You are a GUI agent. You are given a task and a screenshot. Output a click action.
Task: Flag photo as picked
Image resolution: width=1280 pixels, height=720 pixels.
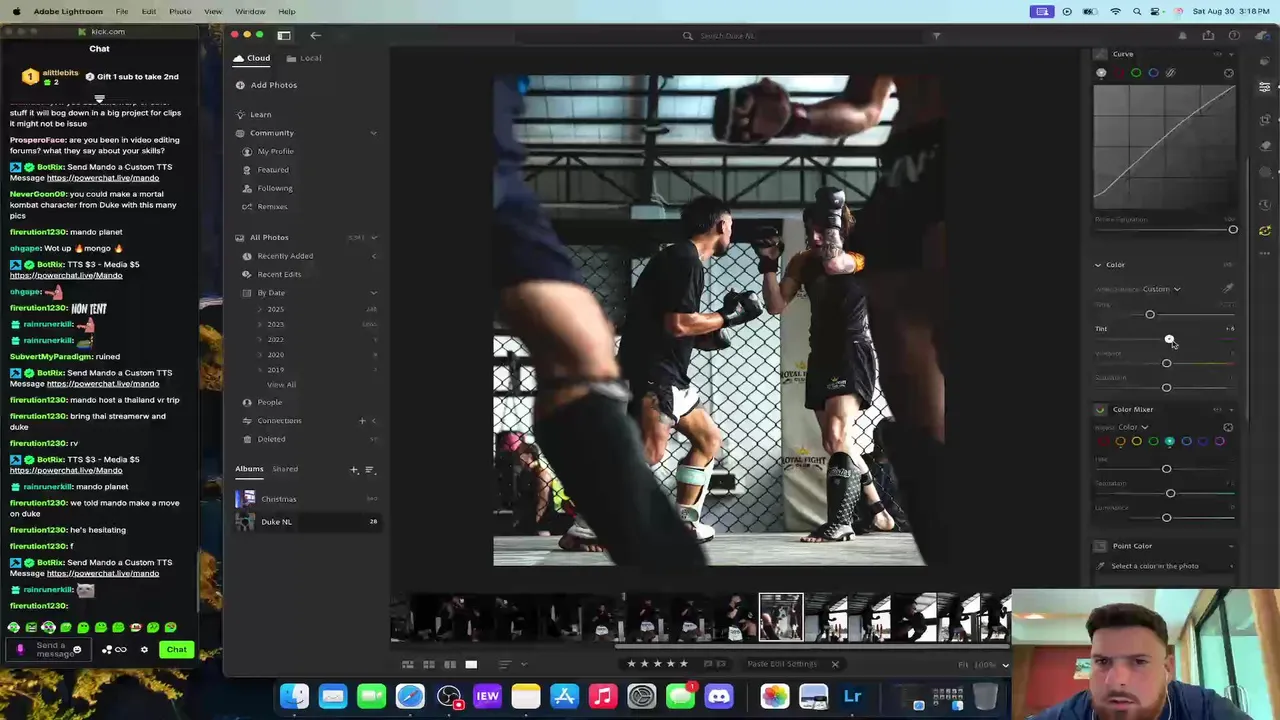[708, 664]
